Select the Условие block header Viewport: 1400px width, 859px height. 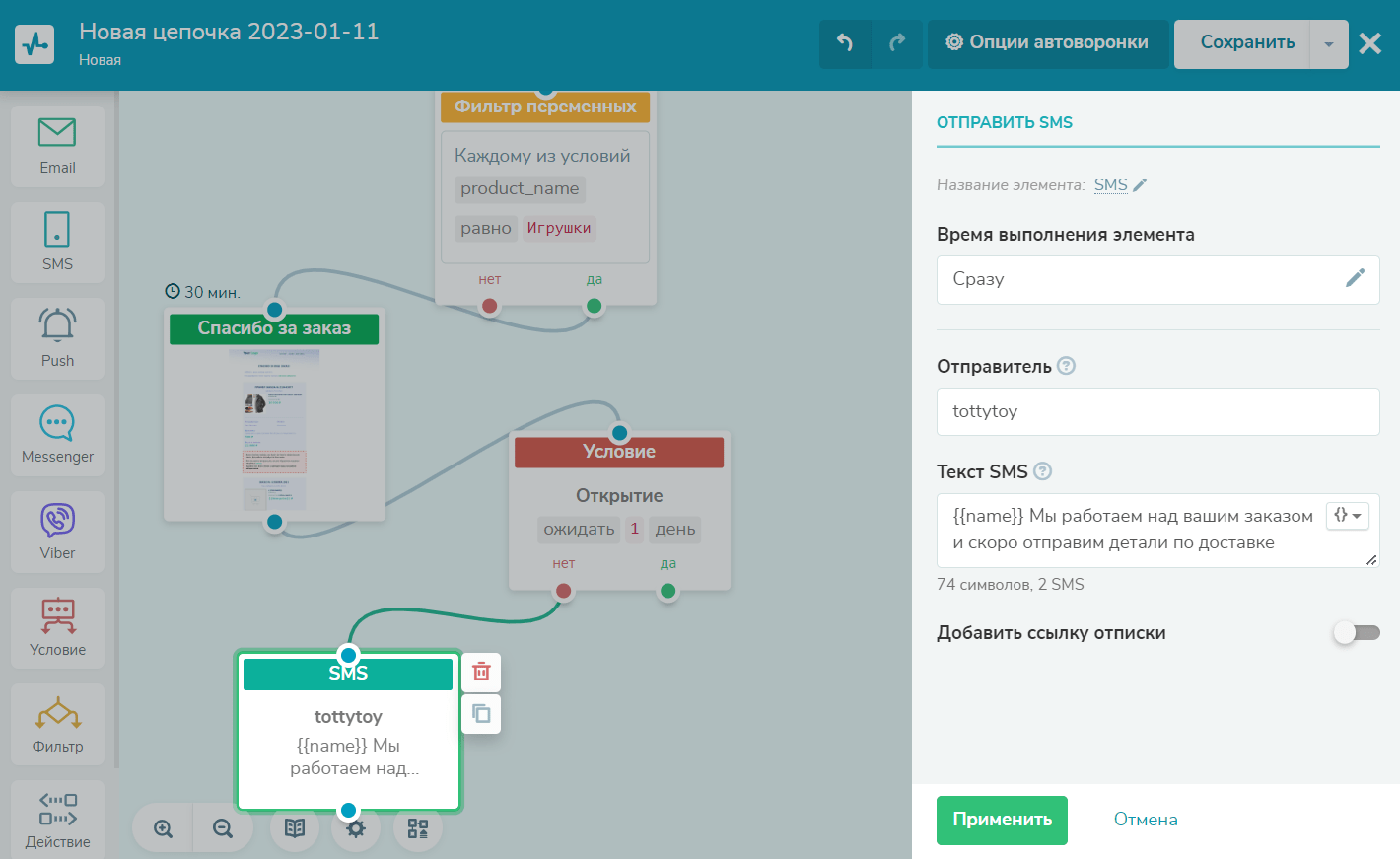point(619,452)
